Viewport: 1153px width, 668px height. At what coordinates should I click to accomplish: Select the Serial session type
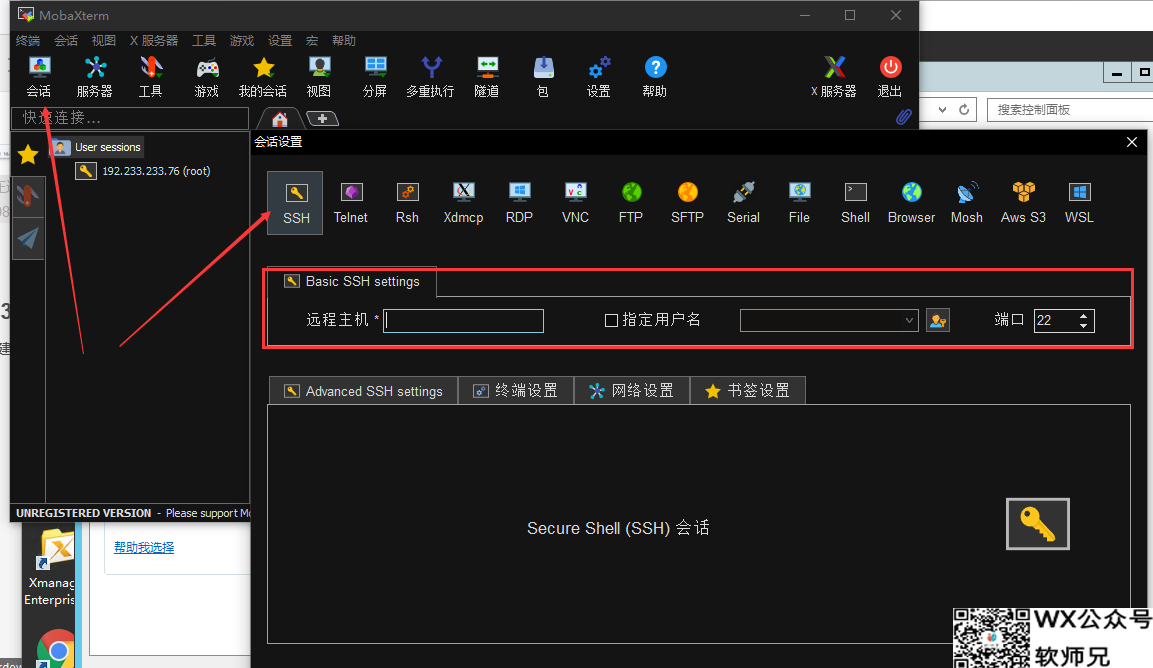coord(743,203)
